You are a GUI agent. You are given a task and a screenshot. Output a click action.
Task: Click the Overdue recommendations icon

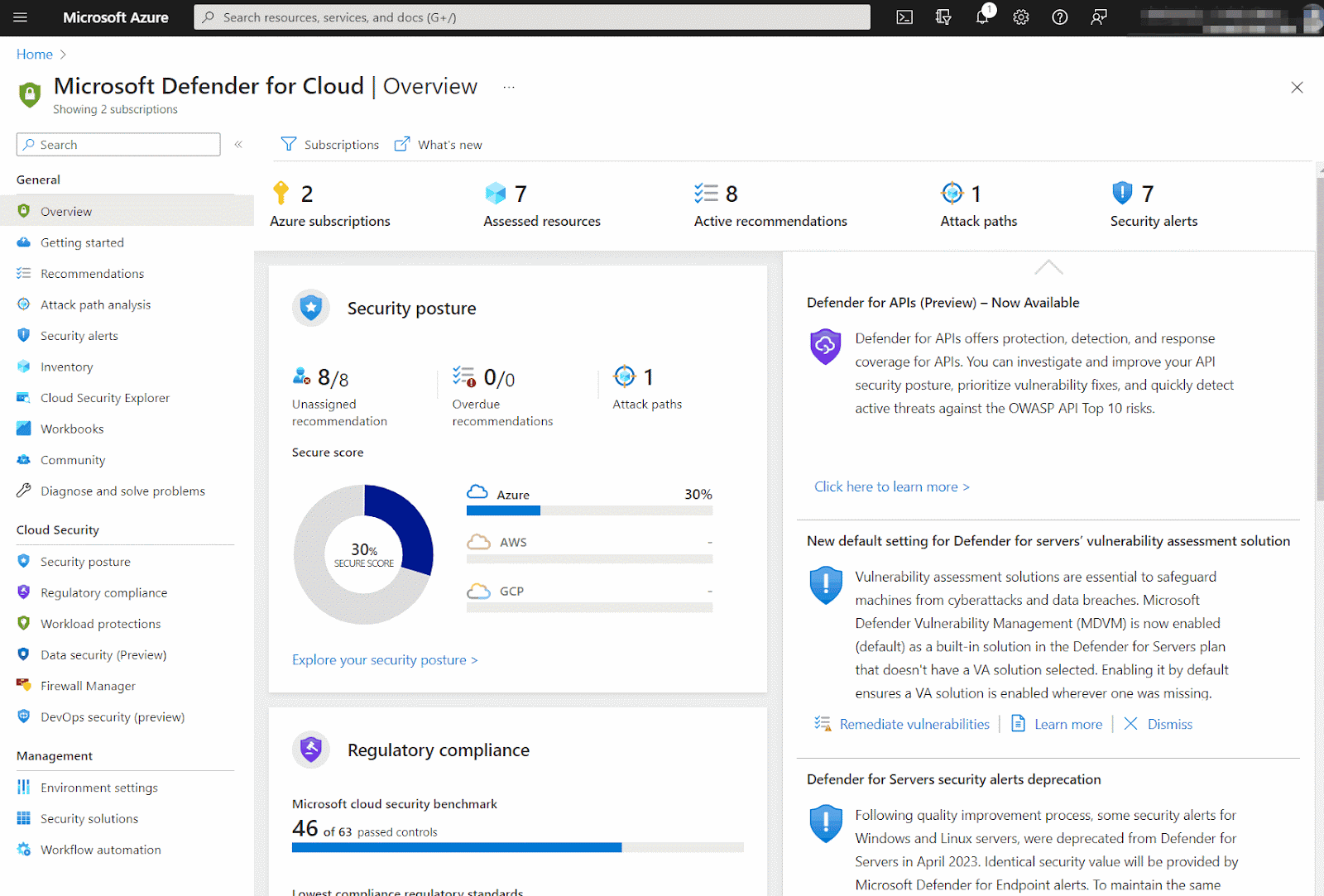coord(464,376)
